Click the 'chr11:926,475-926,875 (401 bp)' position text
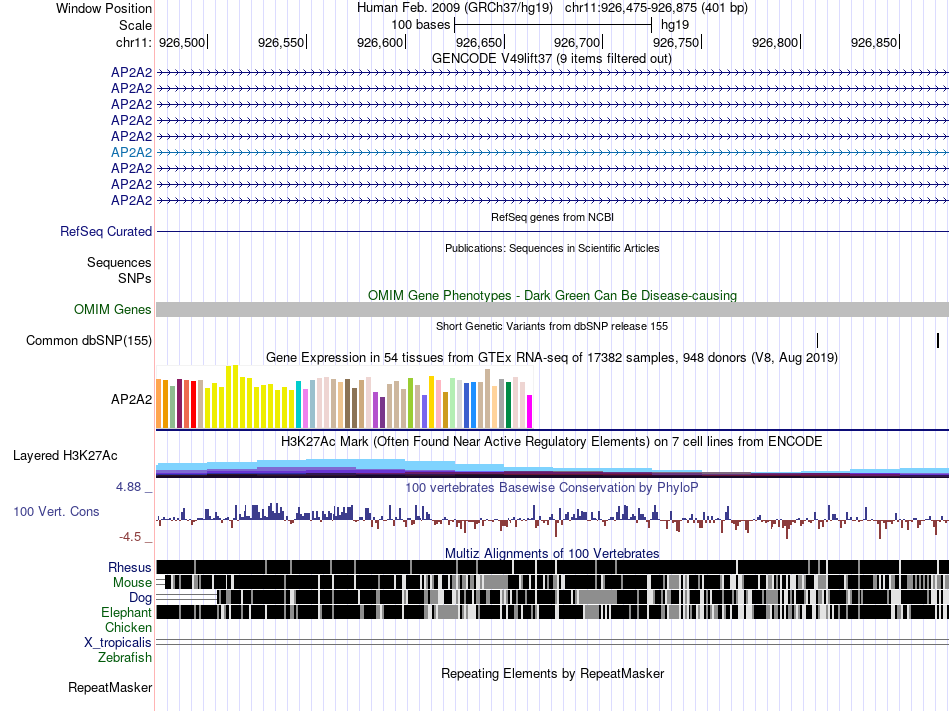Image resolution: width=950 pixels, height=711 pixels. (656, 8)
